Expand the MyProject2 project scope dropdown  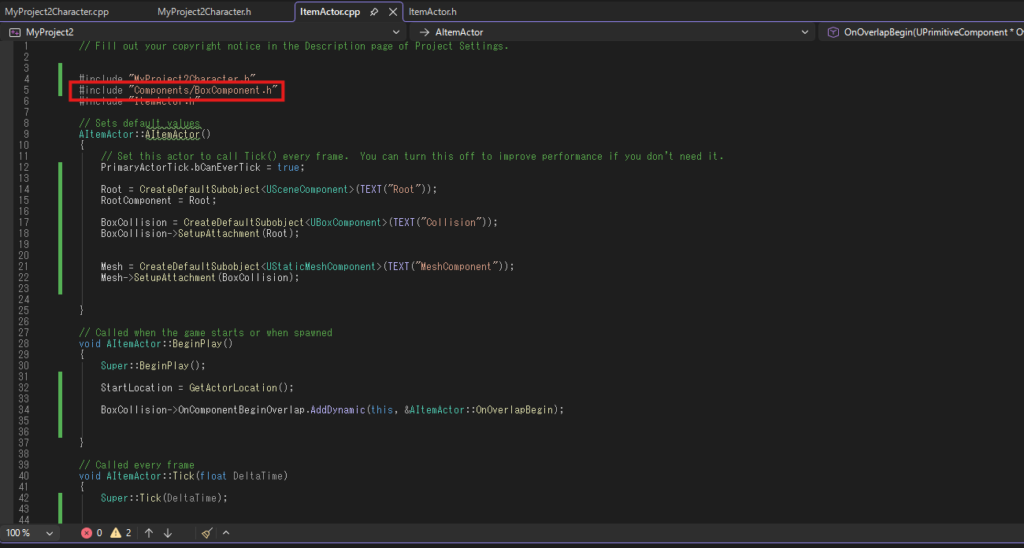398,32
